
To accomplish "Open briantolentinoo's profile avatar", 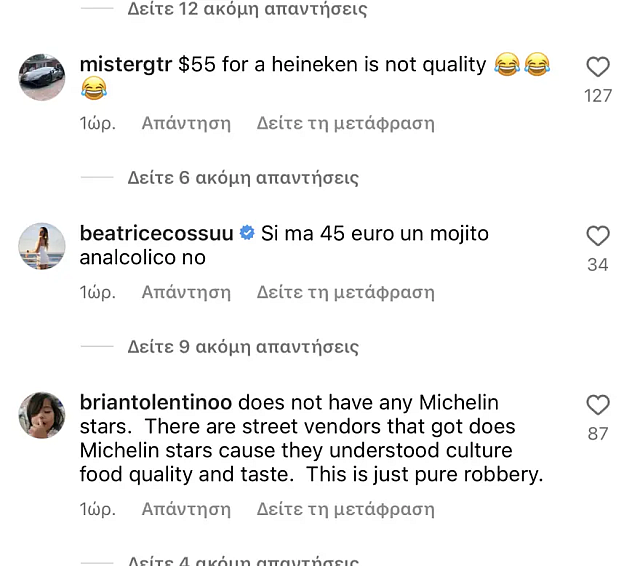I will pyautogui.click(x=42, y=413).
